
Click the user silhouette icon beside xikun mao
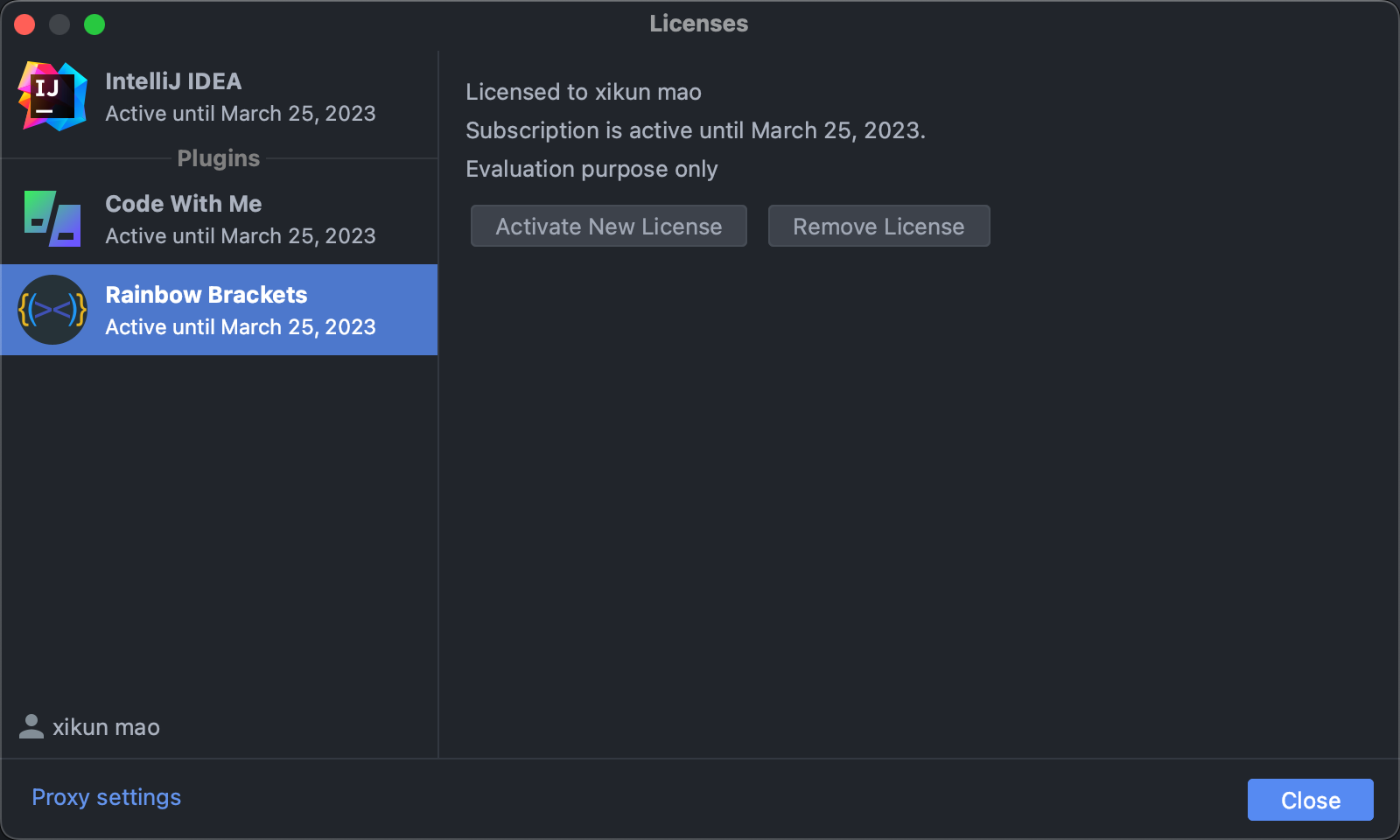pos(31,726)
